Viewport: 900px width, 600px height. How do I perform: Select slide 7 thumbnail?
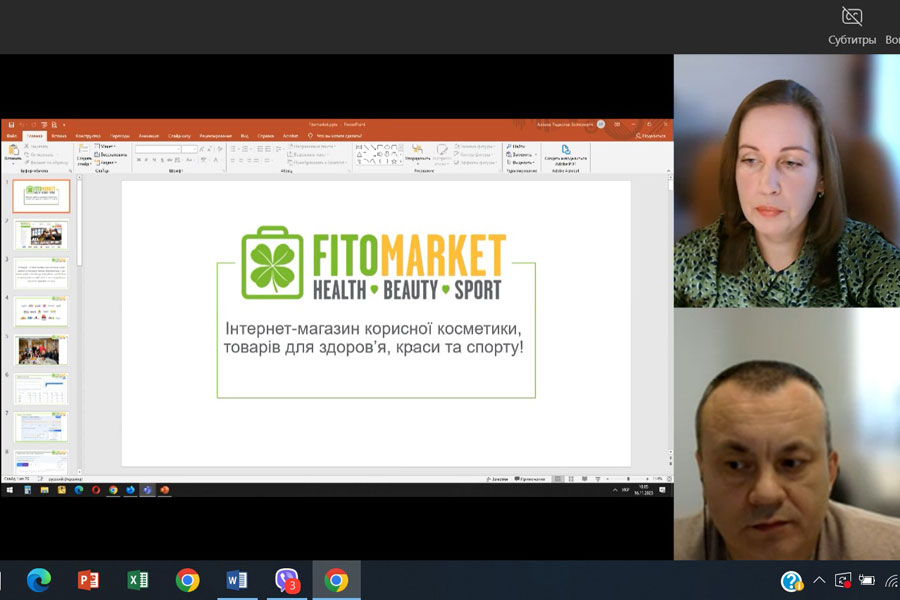41,427
